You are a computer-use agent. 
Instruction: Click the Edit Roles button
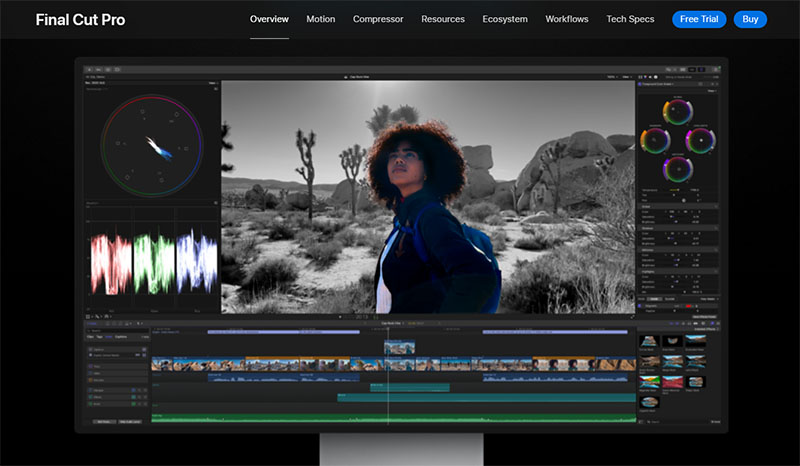point(105,422)
